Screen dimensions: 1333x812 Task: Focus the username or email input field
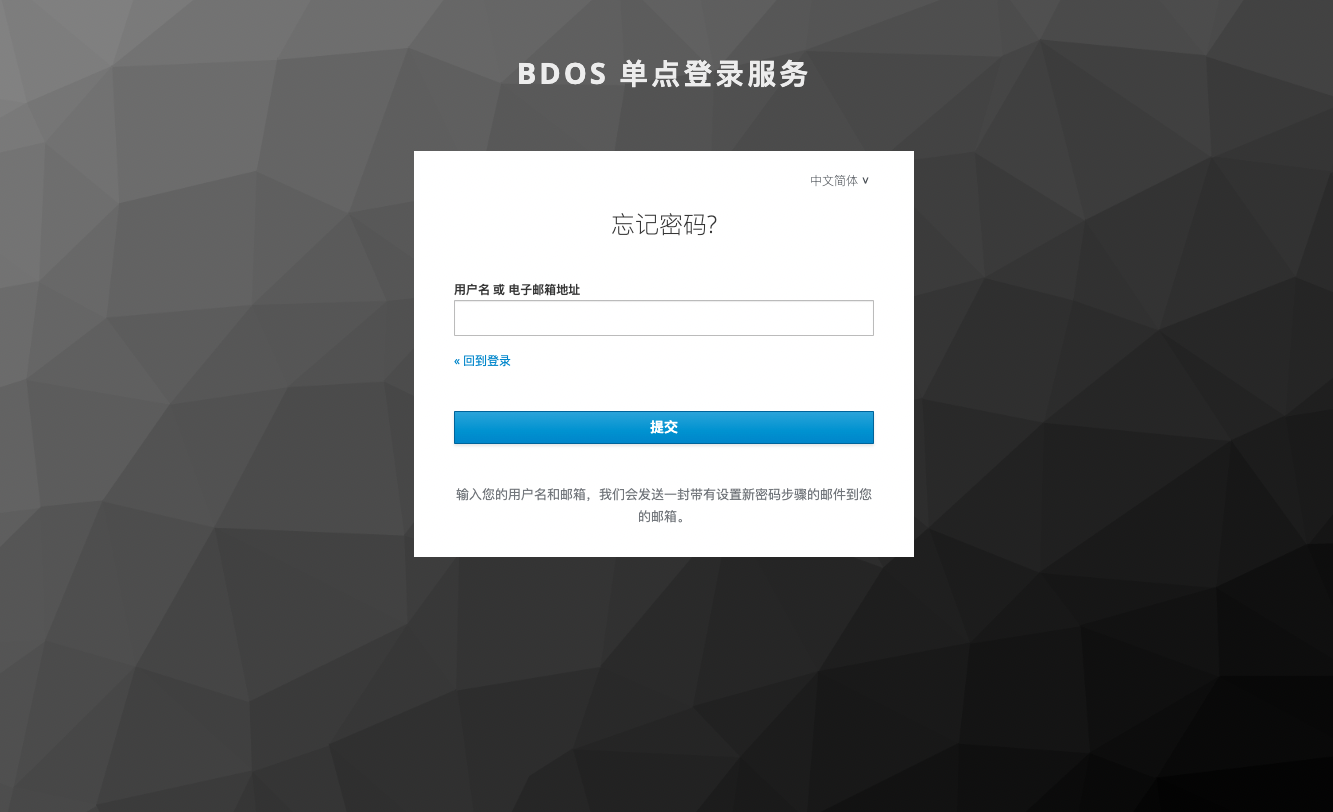click(664, 318)
